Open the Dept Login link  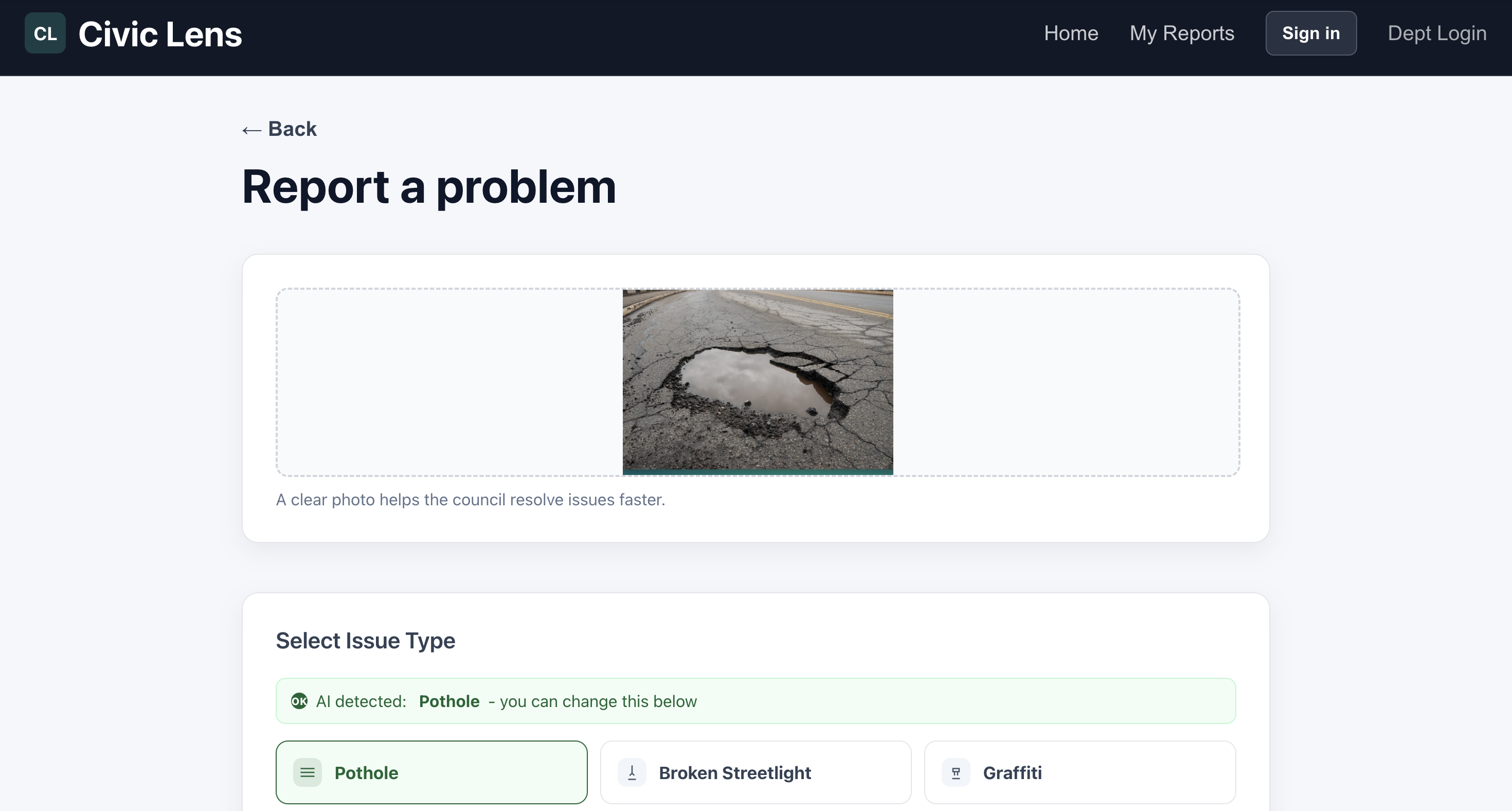coord(1436,33)
